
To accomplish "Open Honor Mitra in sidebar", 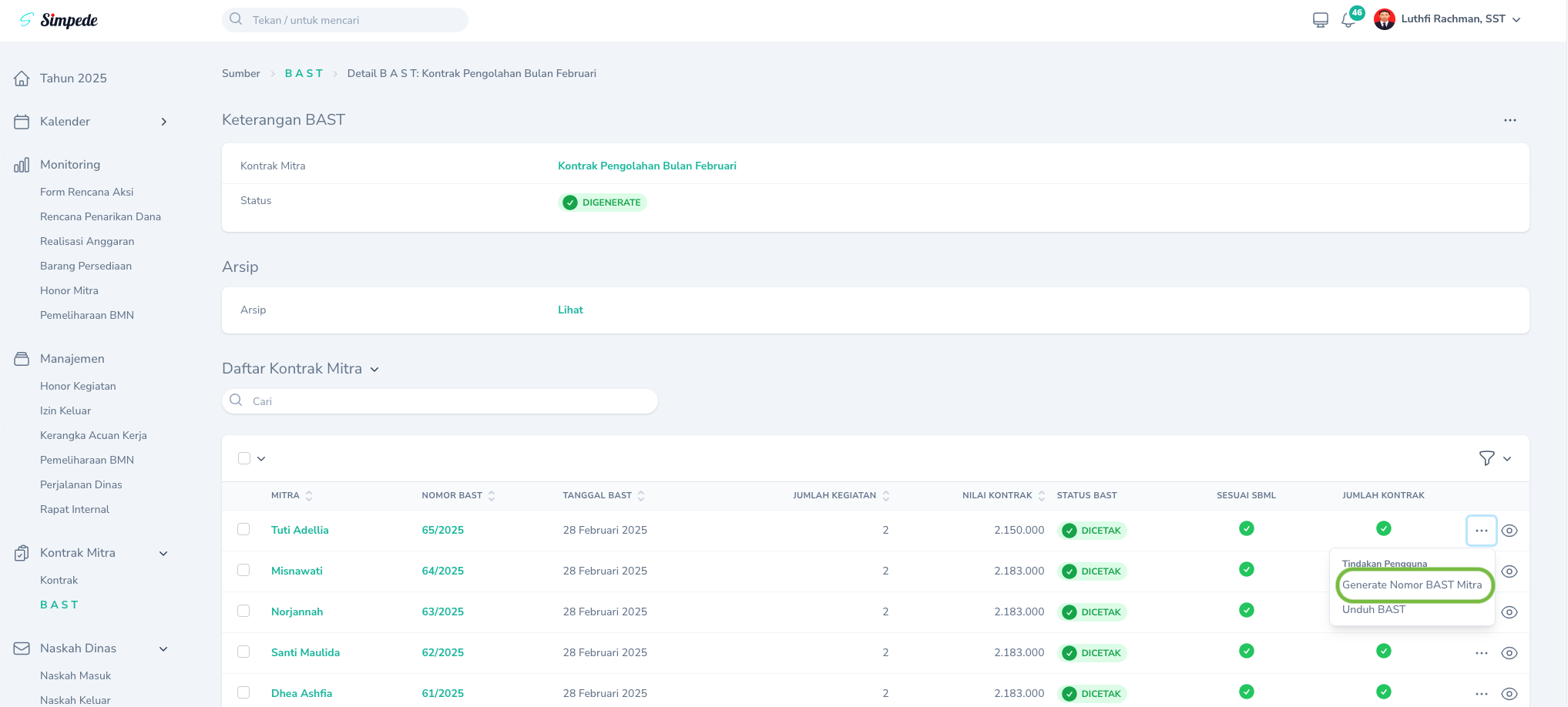I will point(69,291).
